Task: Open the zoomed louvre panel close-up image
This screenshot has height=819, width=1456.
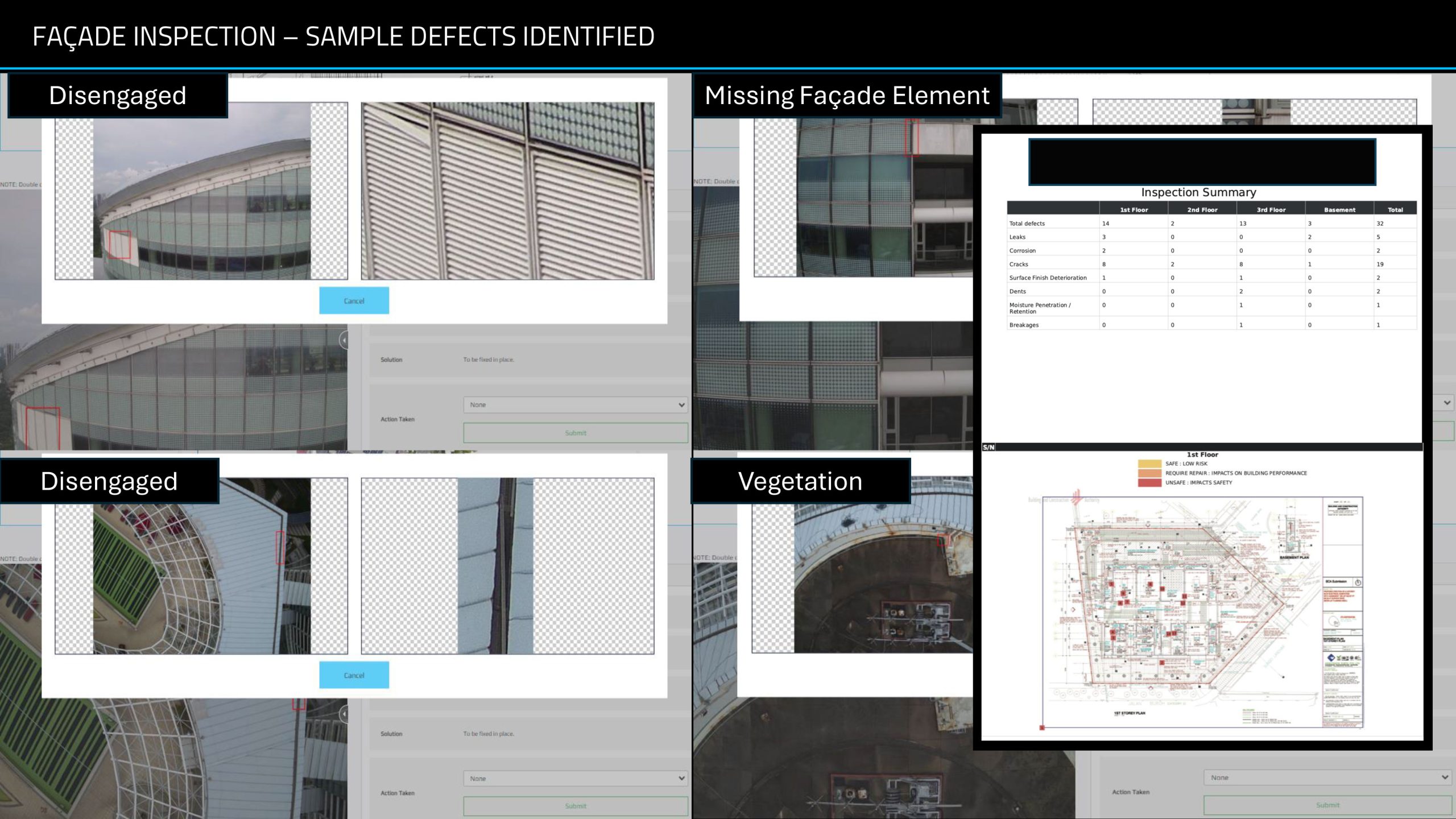Action: (507, 191)
